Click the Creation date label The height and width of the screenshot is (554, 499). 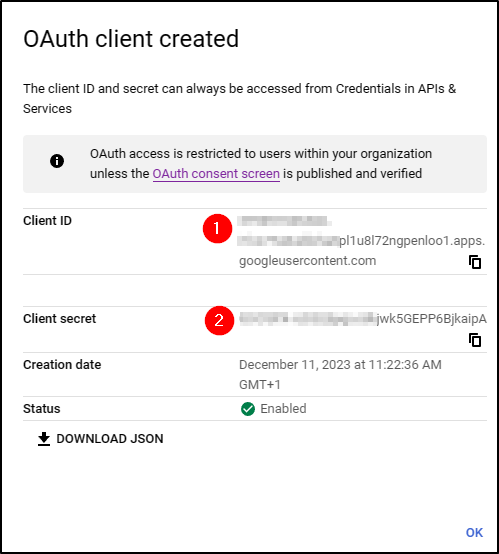pyautogui.click(x=62, y=365)
